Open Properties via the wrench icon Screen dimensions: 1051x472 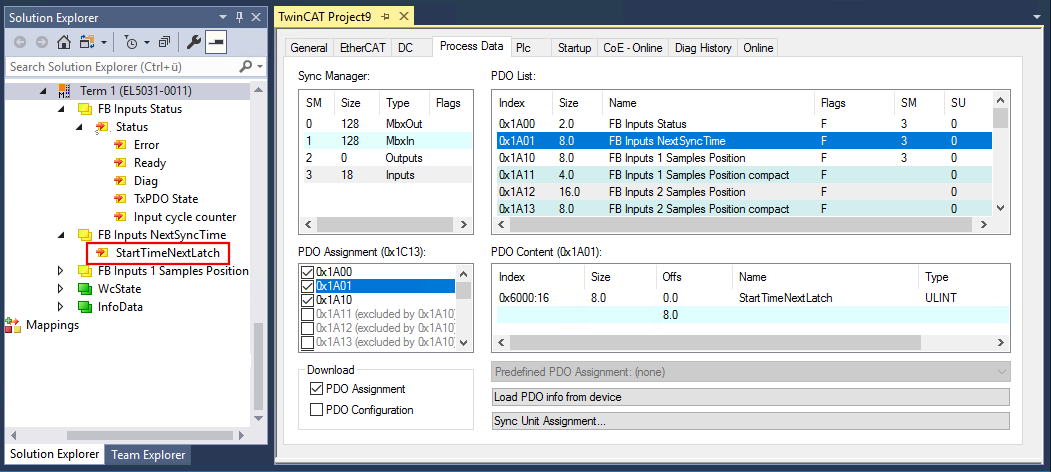click(194, 42)
